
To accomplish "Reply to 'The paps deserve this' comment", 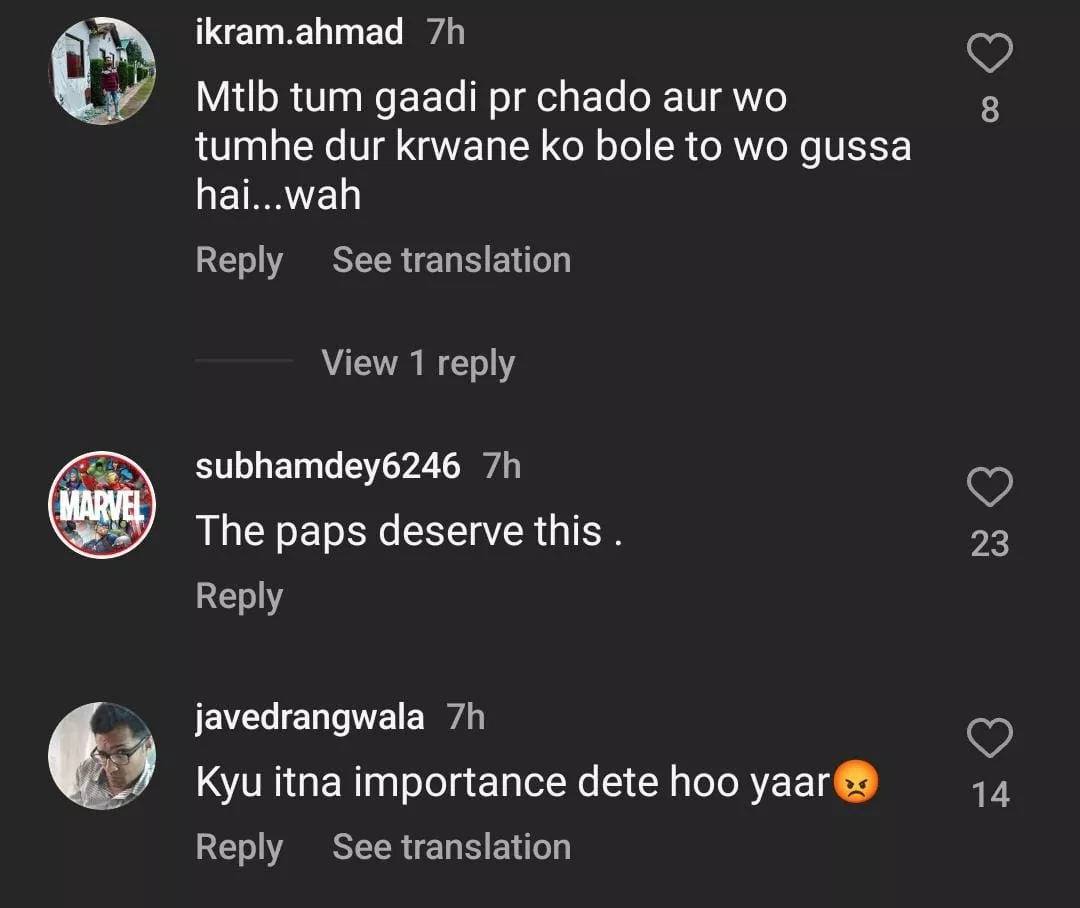I will [239, 596].
